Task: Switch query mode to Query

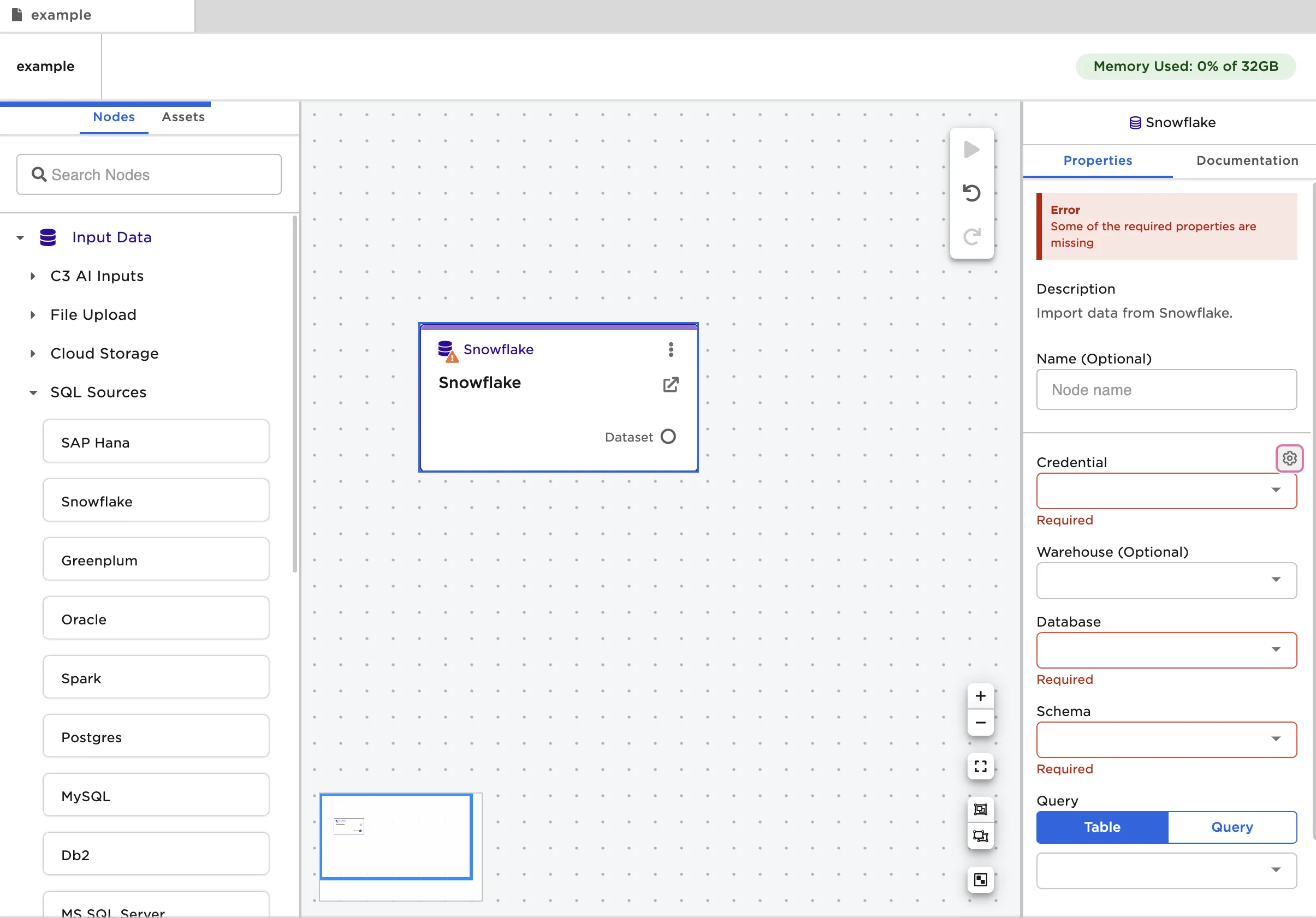Action: click(x=1232, y=827)
